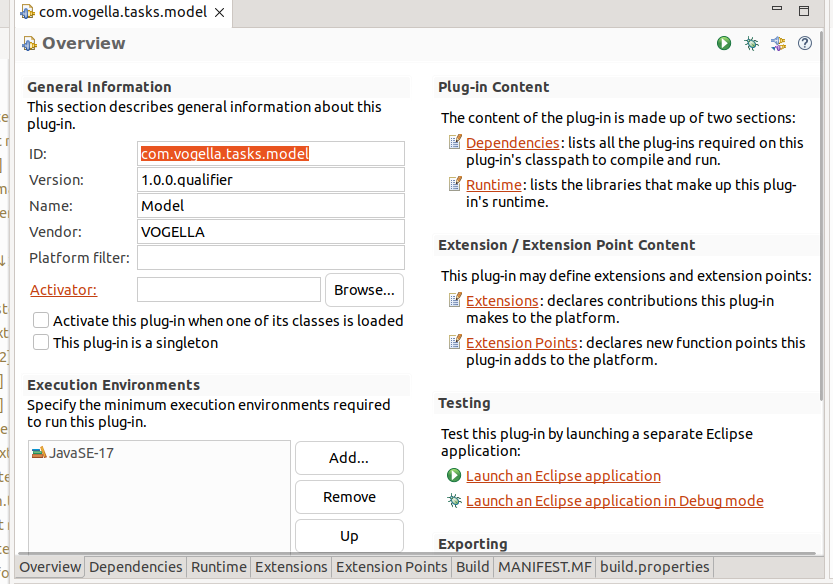
Task: Click the note icon beside Extensions link
Action: 455,300
